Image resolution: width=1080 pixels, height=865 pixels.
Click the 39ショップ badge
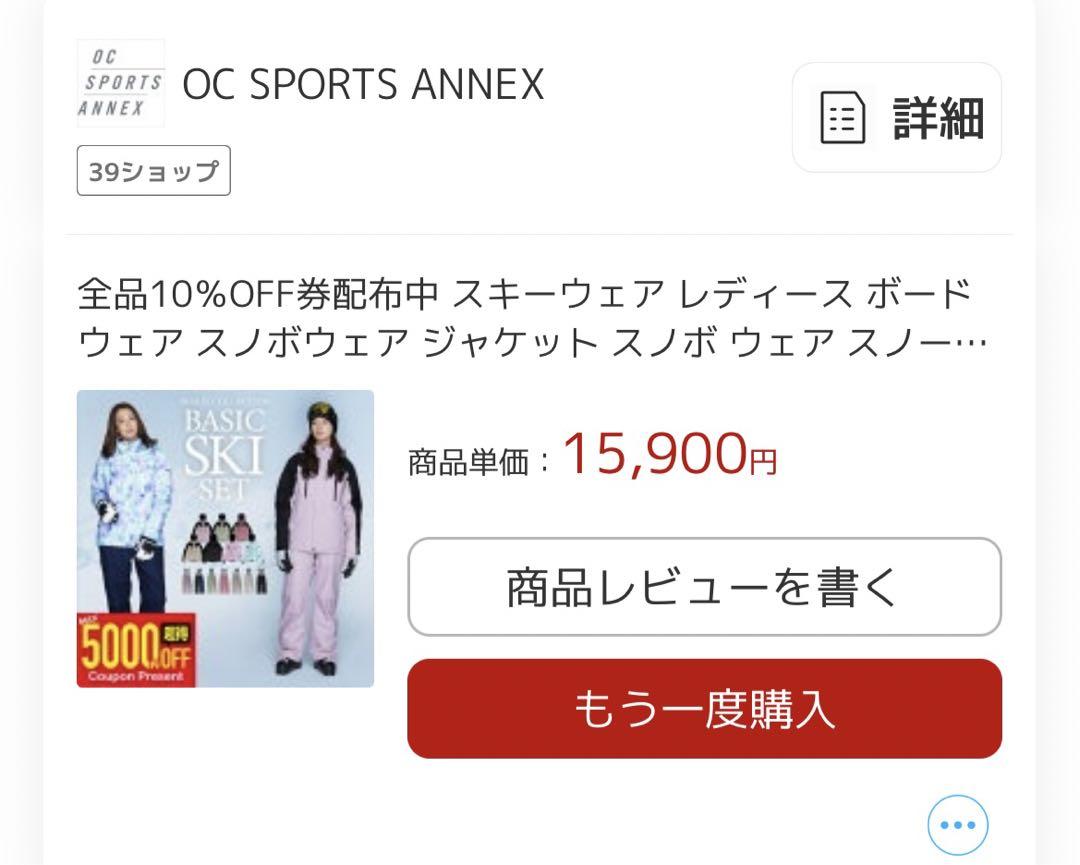click(x=154, y=171)
